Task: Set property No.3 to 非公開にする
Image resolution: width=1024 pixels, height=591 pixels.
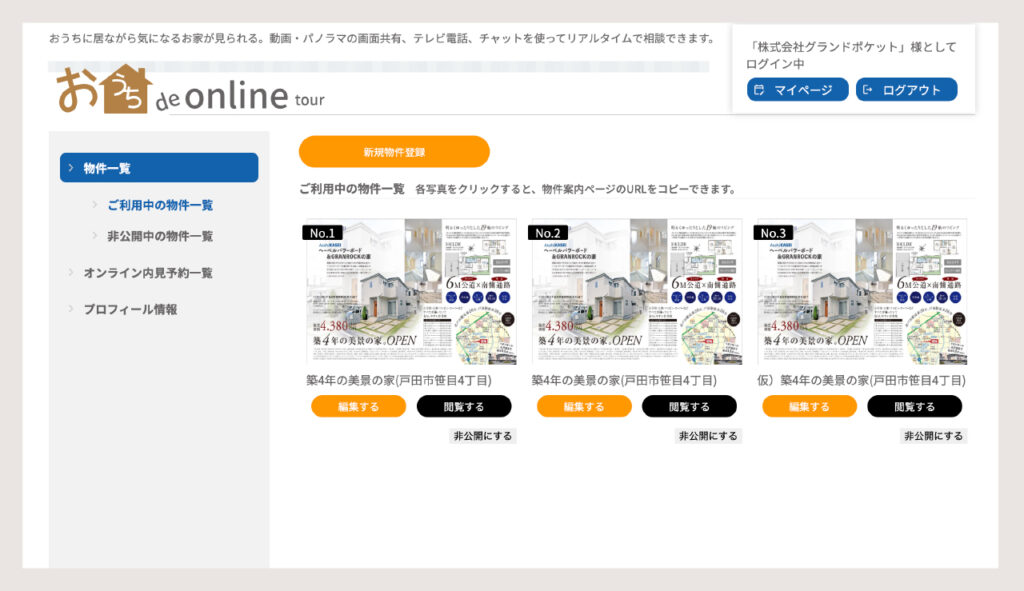Action: point(934,436)
